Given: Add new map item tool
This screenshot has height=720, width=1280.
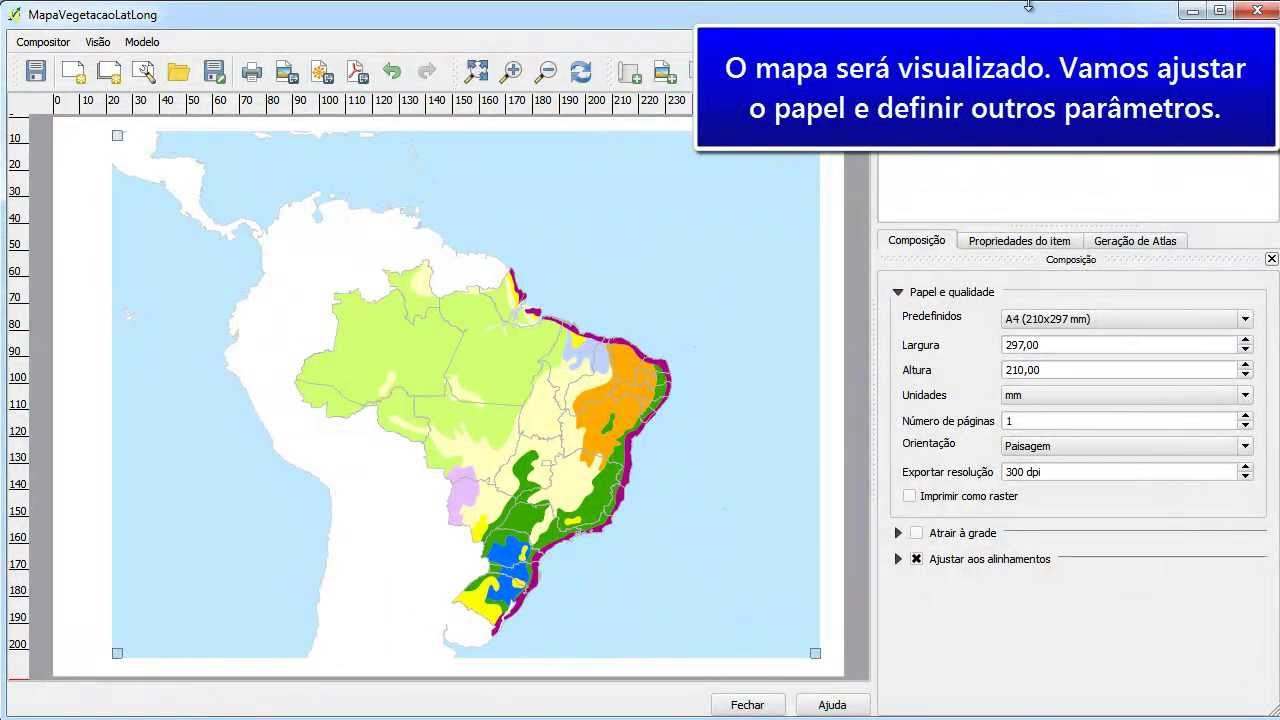Looking at the screenshot, I should tap(629, 71).
